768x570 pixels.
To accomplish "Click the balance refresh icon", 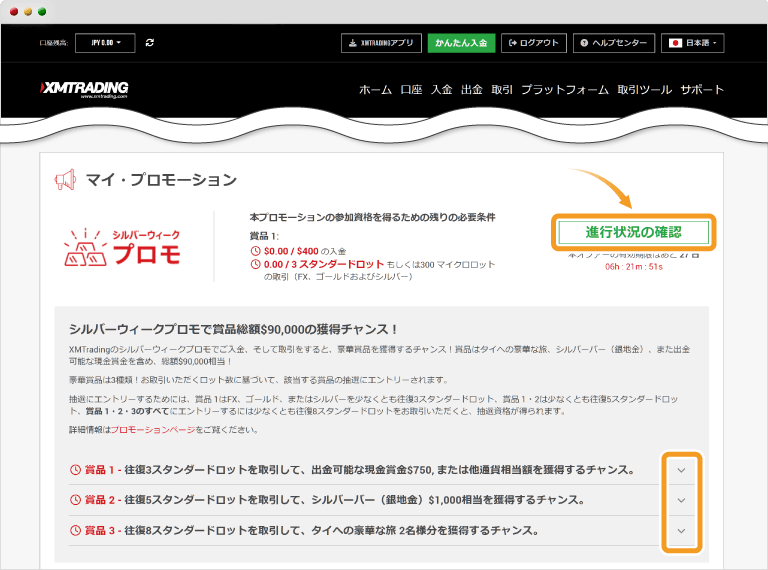I will click(x=150, y=43).
